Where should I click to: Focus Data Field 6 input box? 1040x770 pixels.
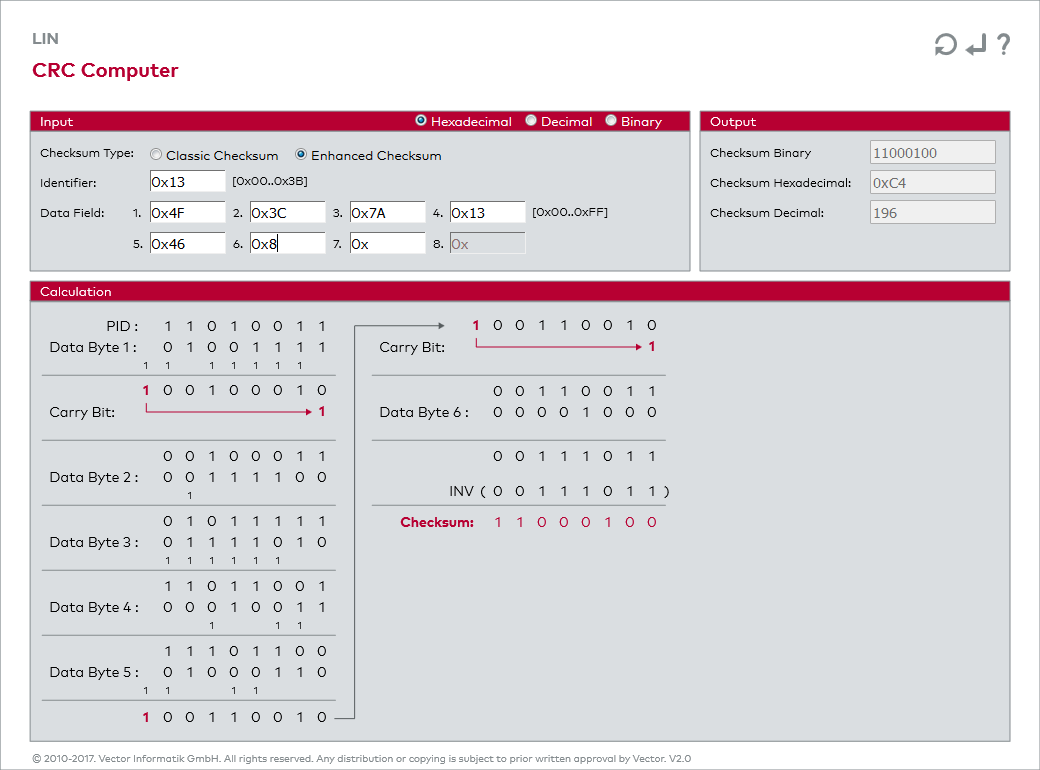click(x=287, y=244)
